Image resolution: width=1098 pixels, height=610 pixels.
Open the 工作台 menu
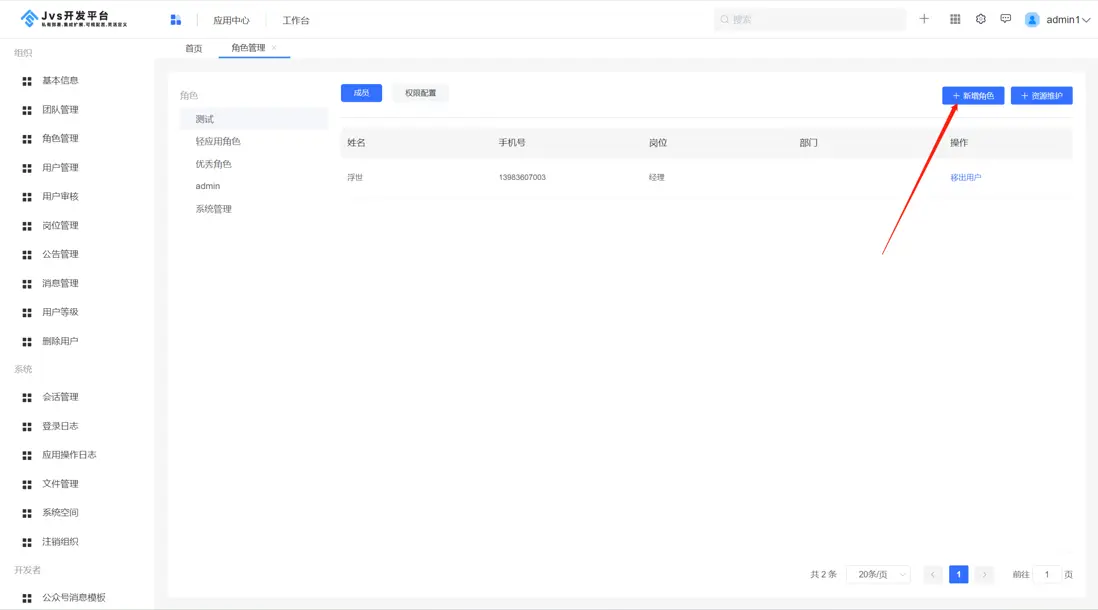pyautogui.click(x=296, y=20)
